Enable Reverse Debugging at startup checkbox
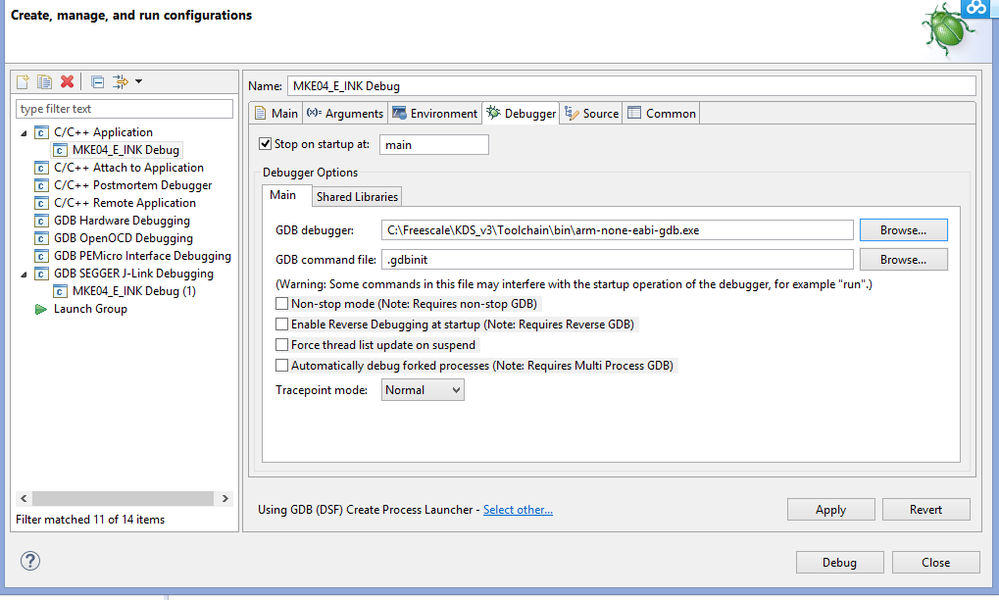Screen dimensions: 999x600 (282, 324)
